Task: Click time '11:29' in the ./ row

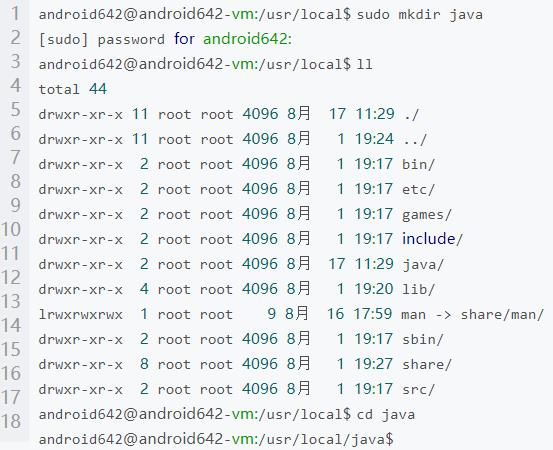Action: (375, 114)
